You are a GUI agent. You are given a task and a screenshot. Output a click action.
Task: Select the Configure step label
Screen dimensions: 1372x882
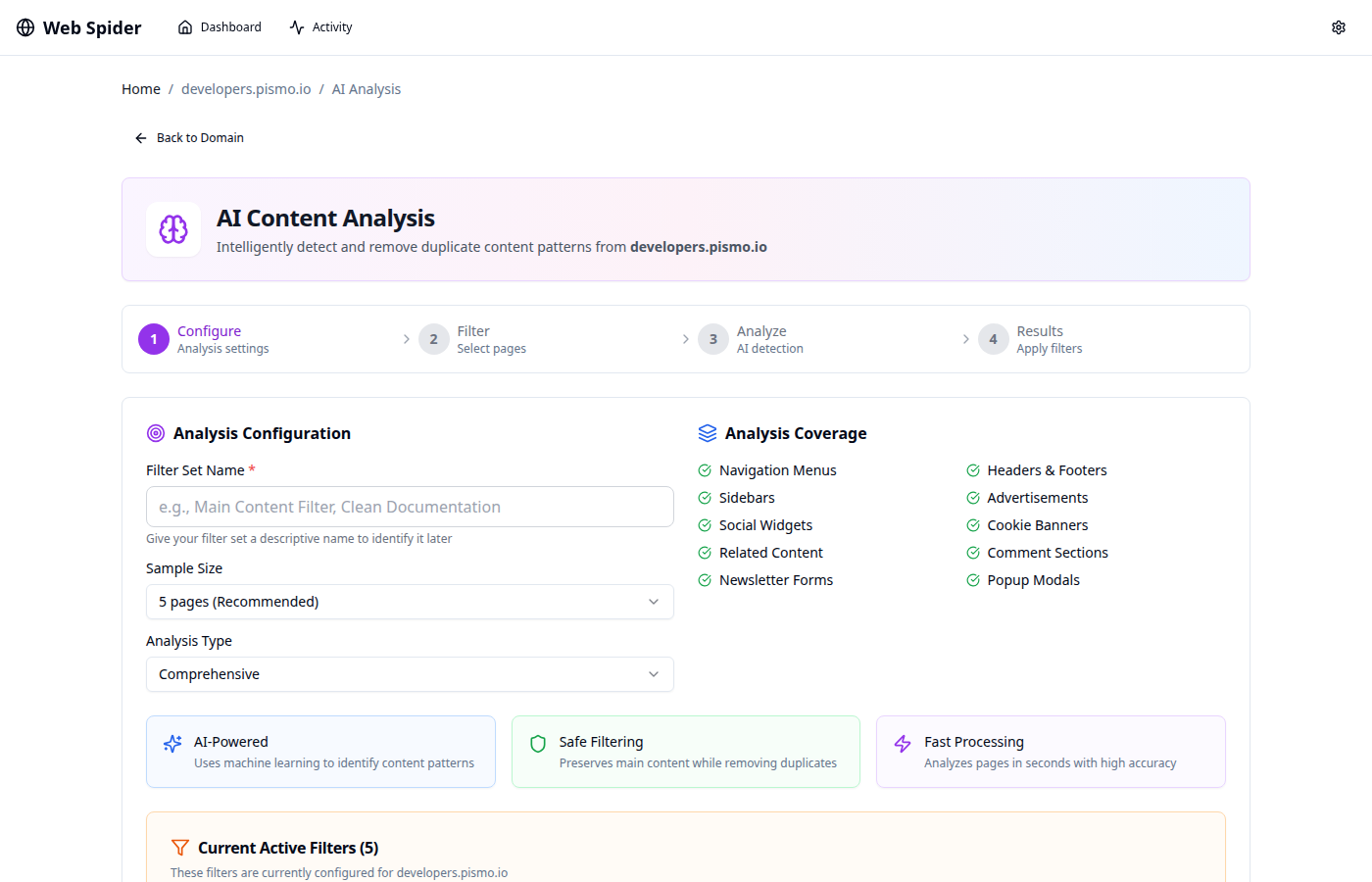point(209,331)
